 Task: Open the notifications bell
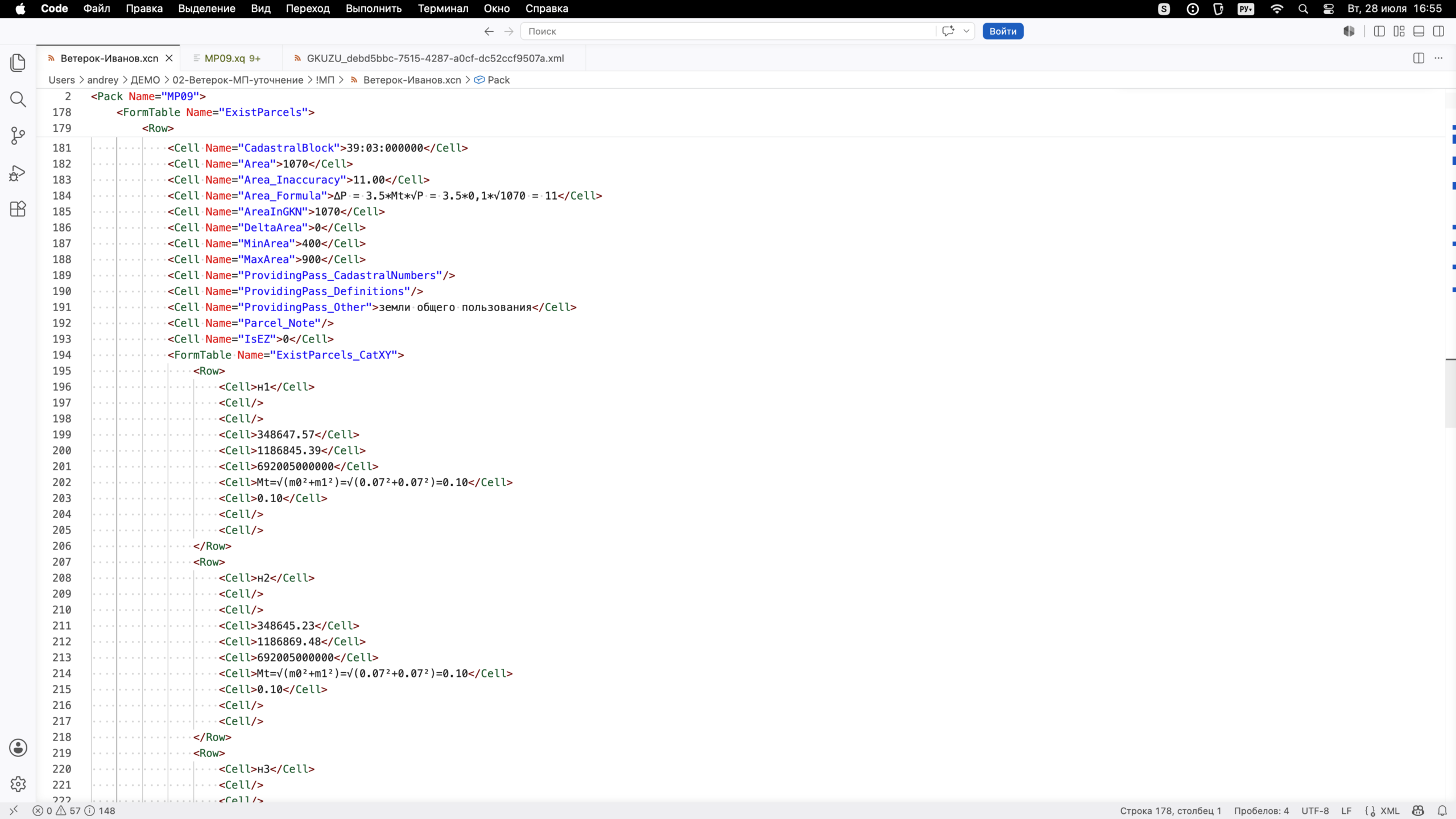[1442, 810]
